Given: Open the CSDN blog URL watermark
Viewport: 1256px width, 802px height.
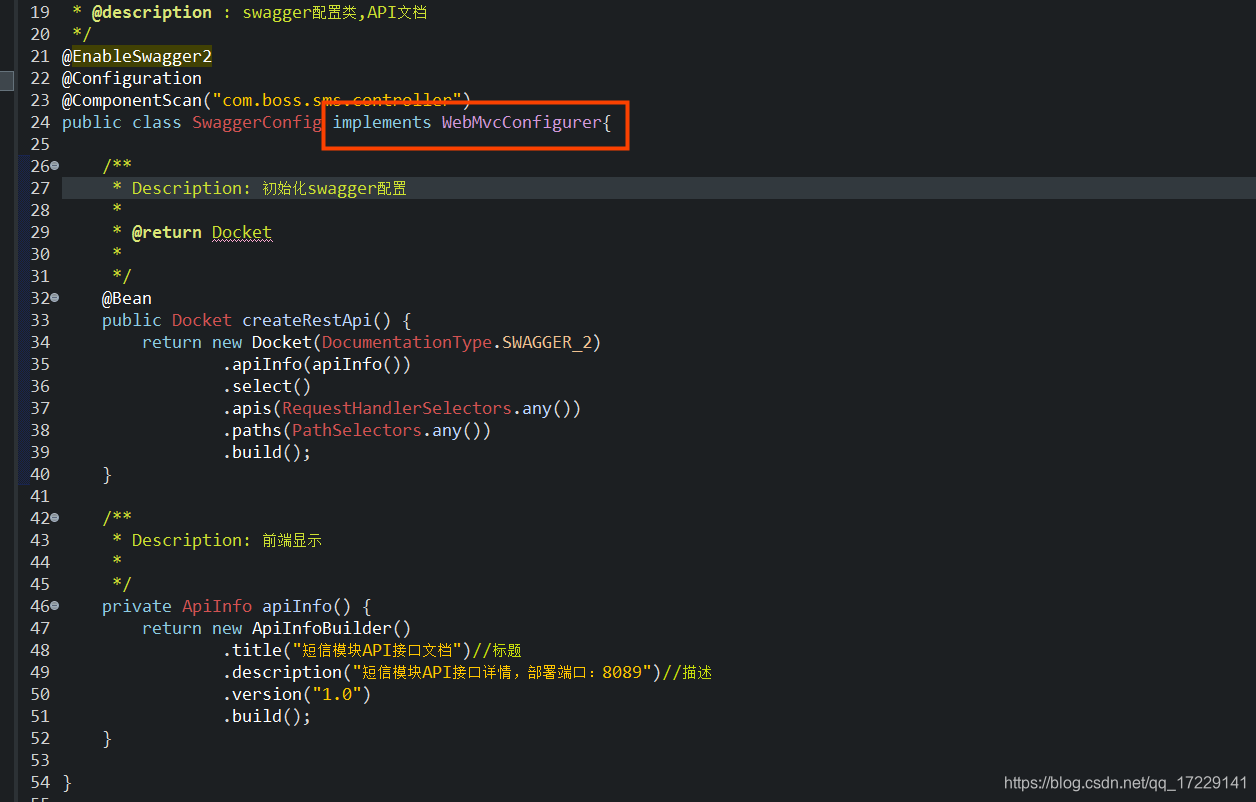Looking at the screenshot, I should (x=1123, y=784).
